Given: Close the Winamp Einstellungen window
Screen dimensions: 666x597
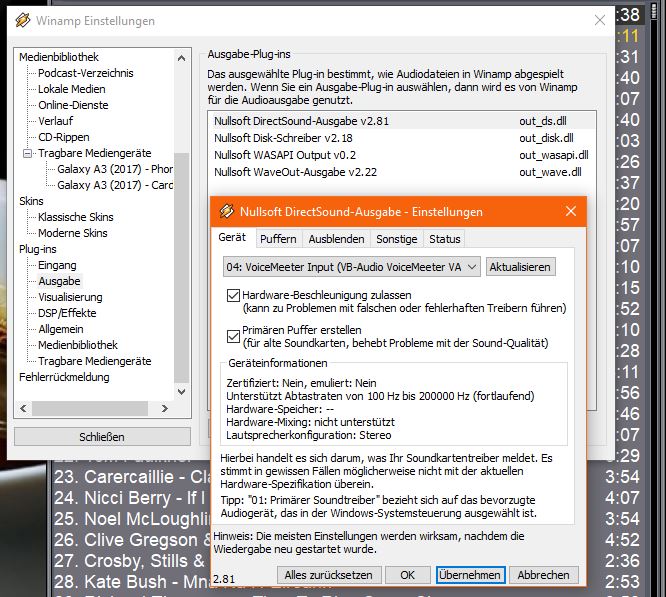Looking at the screenshot, I should [599, 20].
